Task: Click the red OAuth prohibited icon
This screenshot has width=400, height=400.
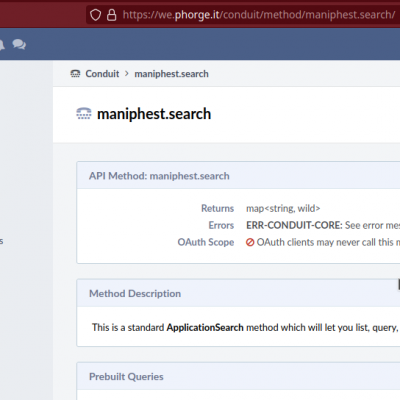Action: (x=250, y=242)
